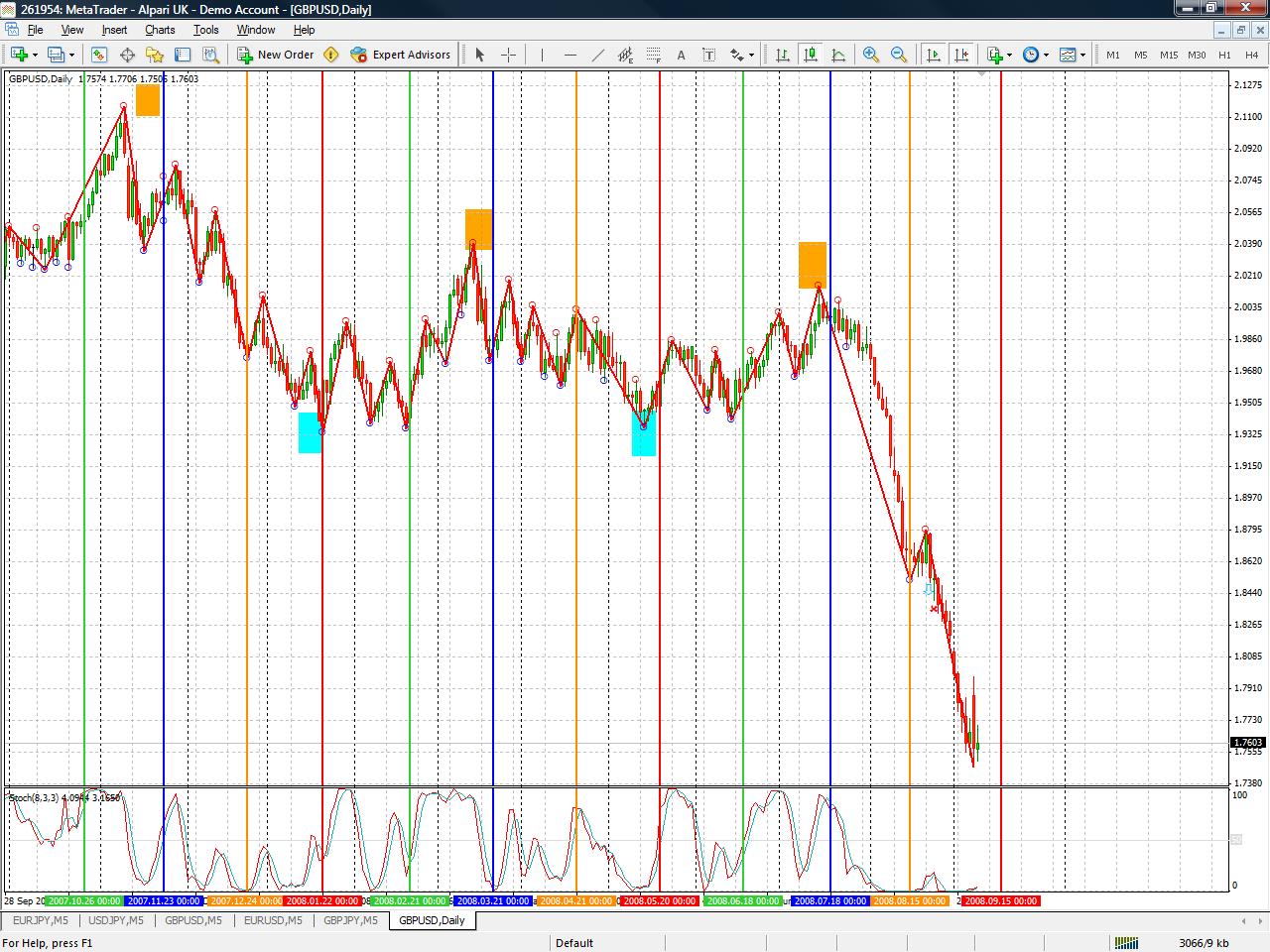
Task: Click the 2008.09.15 date label
Action: (1001, 901)
